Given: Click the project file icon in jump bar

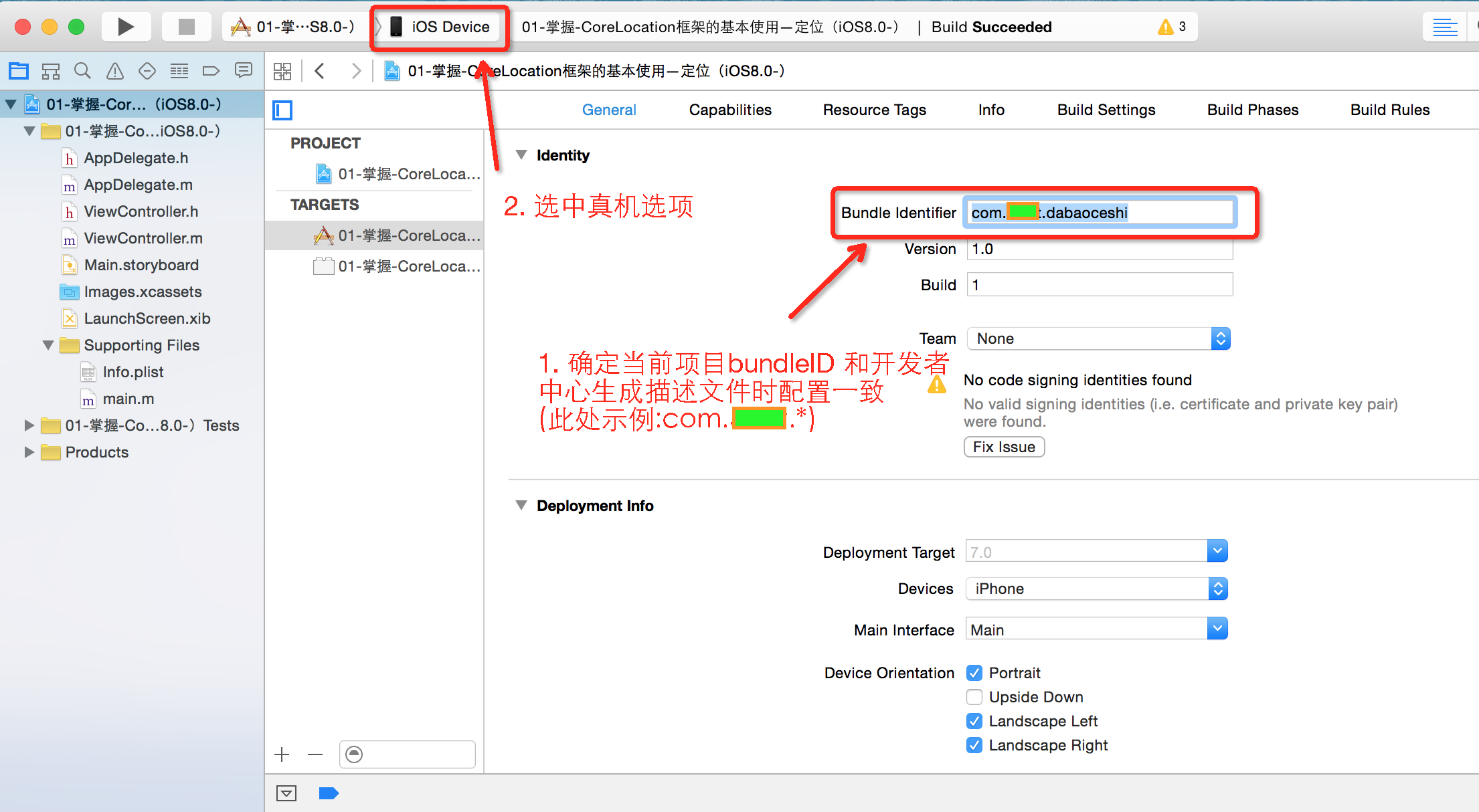Looking at the screenshot, I should click(x=392, y=71).
